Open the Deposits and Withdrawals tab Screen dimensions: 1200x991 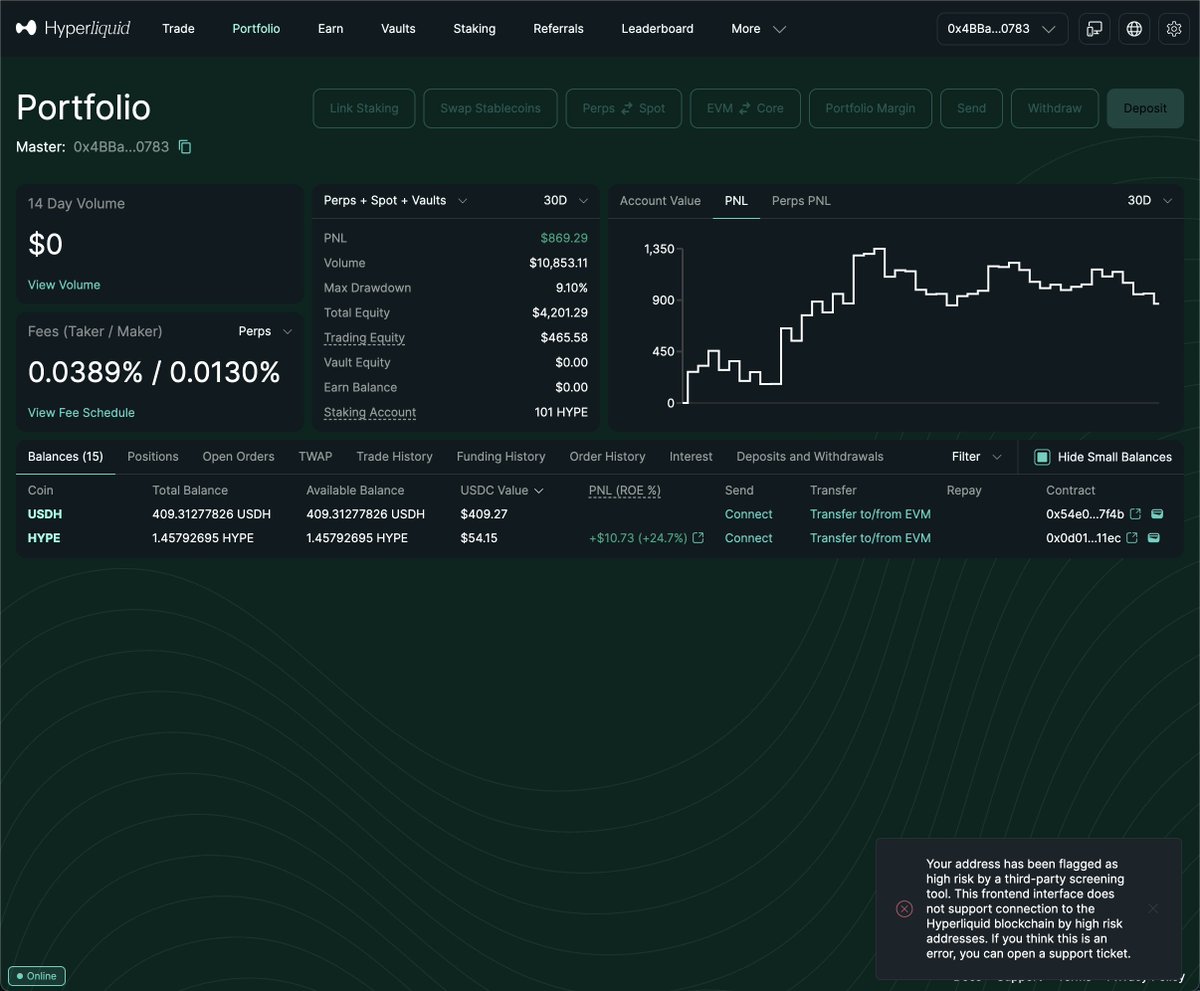tap(810, 457)
